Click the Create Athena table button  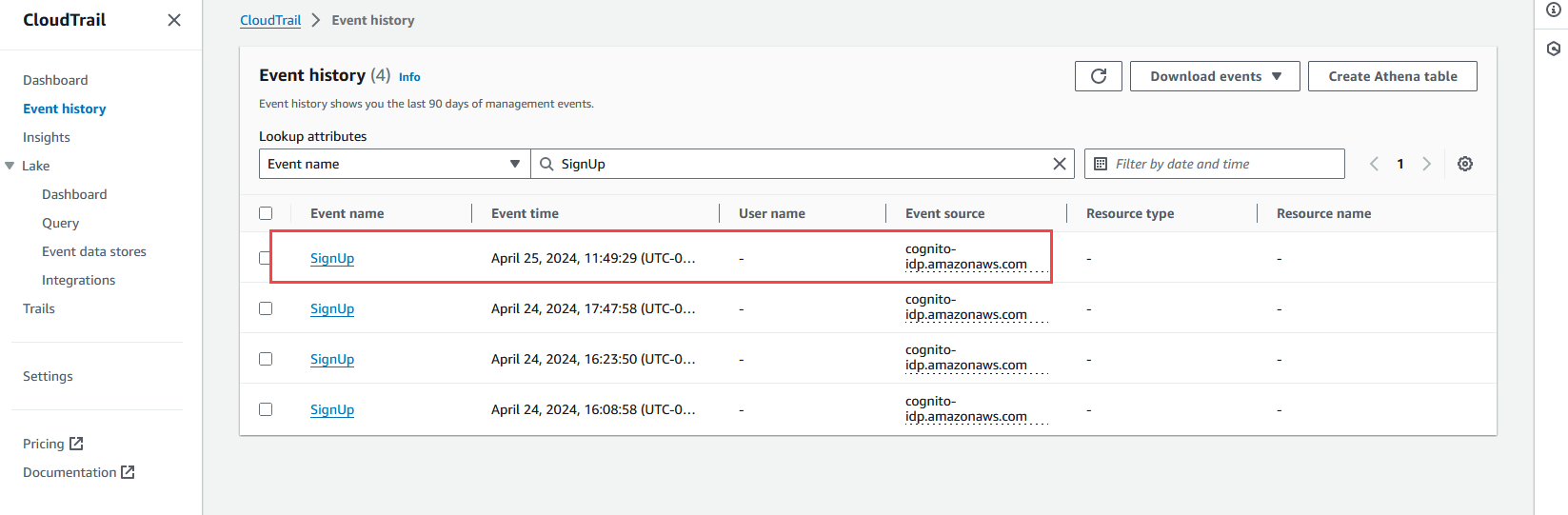pyautogui.click(x=1393, y=76)
